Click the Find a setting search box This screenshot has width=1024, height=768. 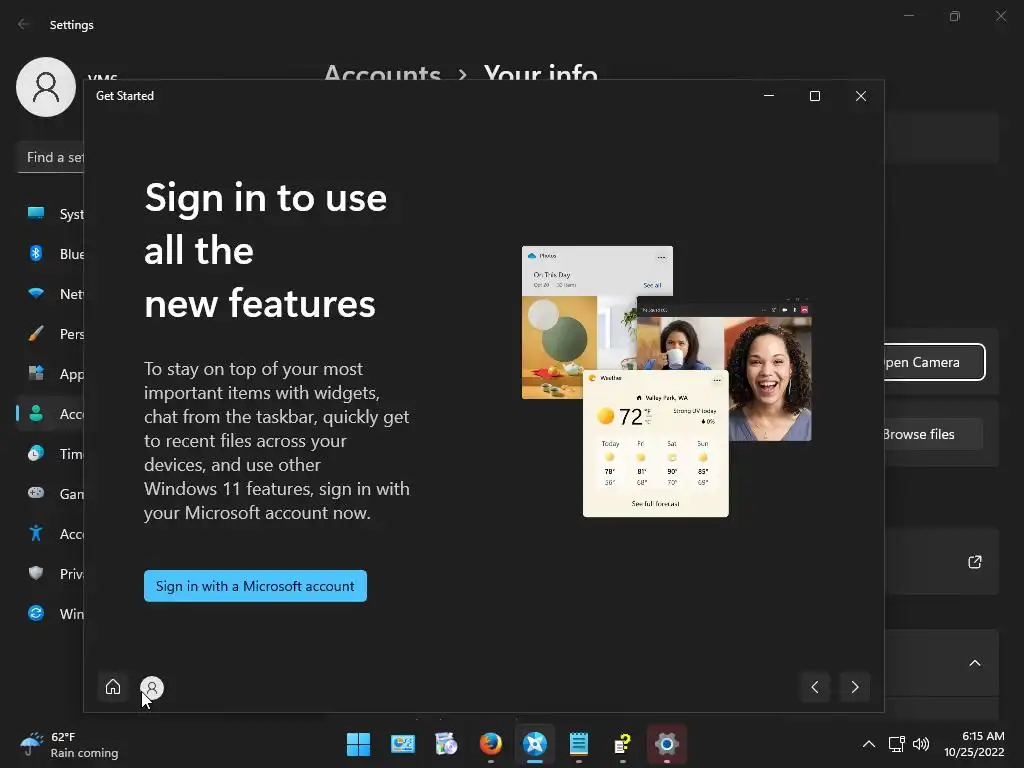point(51,157)
